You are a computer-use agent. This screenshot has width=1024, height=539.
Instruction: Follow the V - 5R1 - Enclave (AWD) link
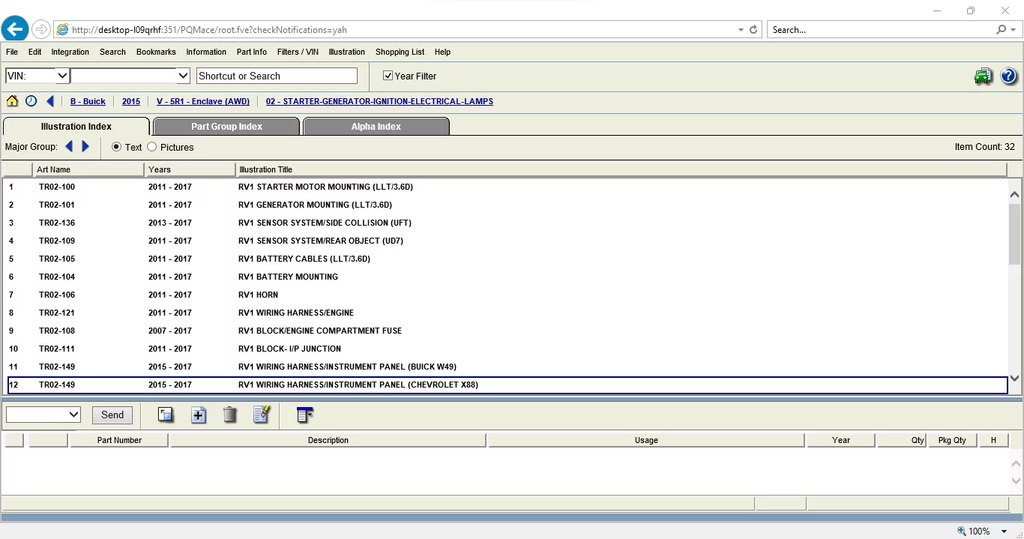coord(202,101)
